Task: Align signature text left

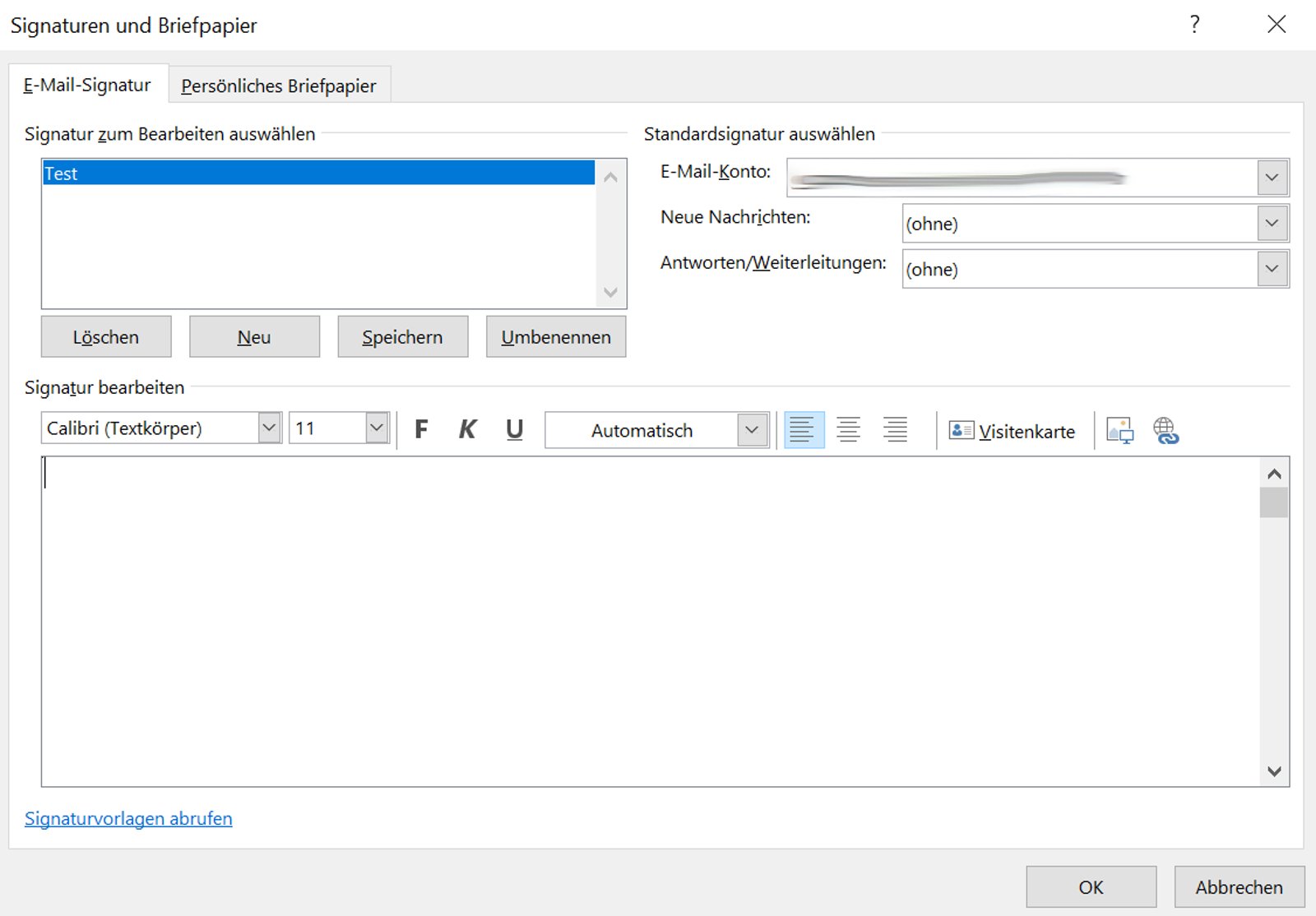Action: point(804,428)
